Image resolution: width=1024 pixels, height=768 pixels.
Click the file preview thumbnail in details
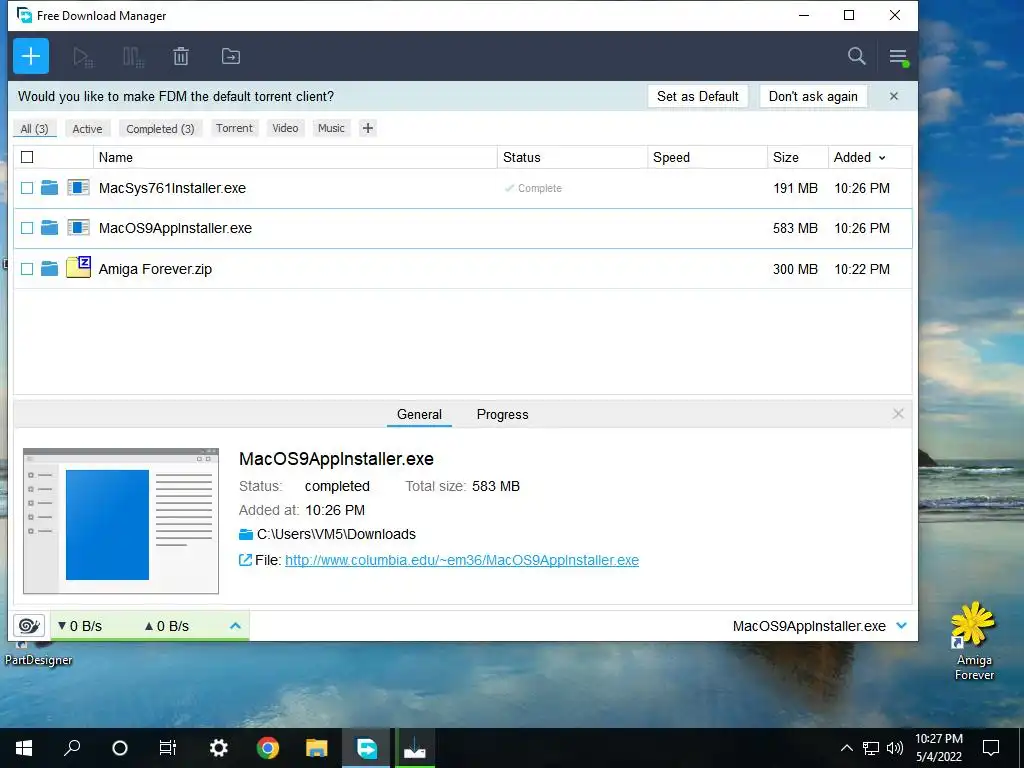[121, 520]
